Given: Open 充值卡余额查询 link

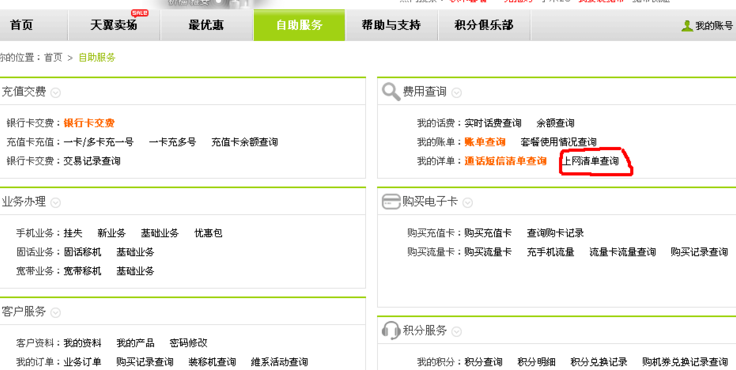Looking at the screenshot, I should tap(245, 142).
